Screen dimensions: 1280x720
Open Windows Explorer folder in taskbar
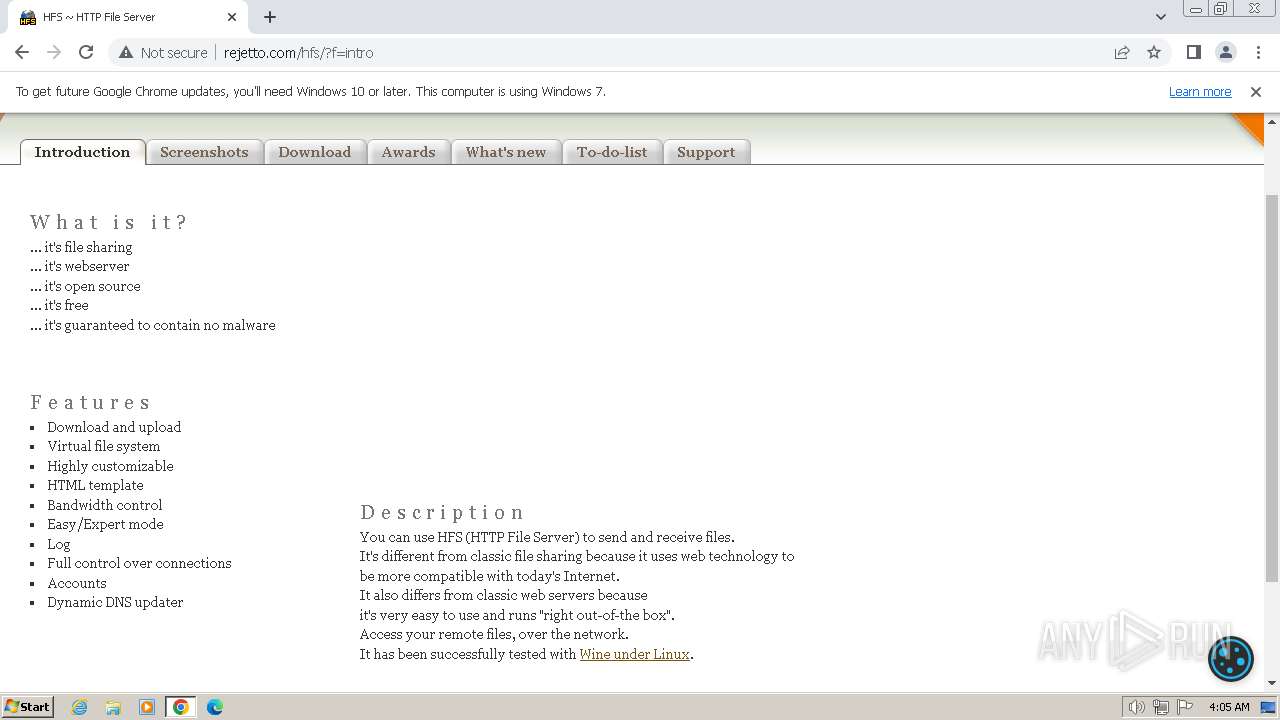(x=113, y=707)
